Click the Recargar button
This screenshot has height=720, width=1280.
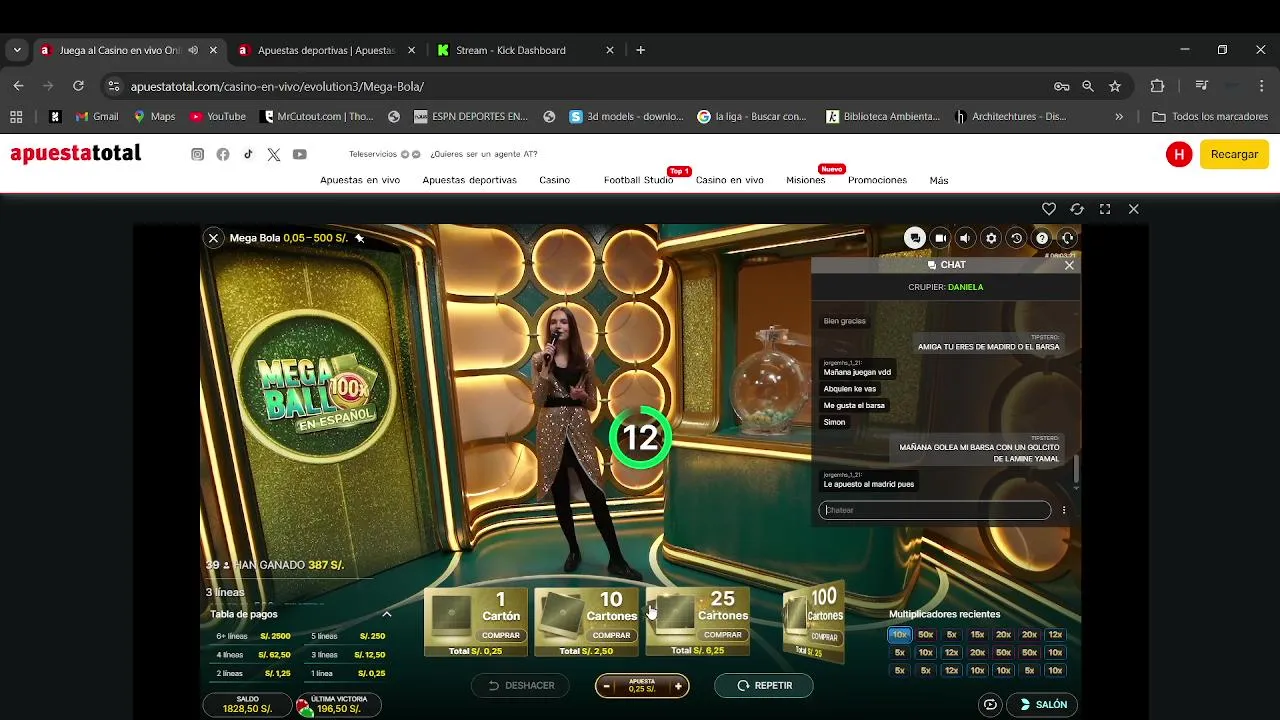click(1234, 154)
